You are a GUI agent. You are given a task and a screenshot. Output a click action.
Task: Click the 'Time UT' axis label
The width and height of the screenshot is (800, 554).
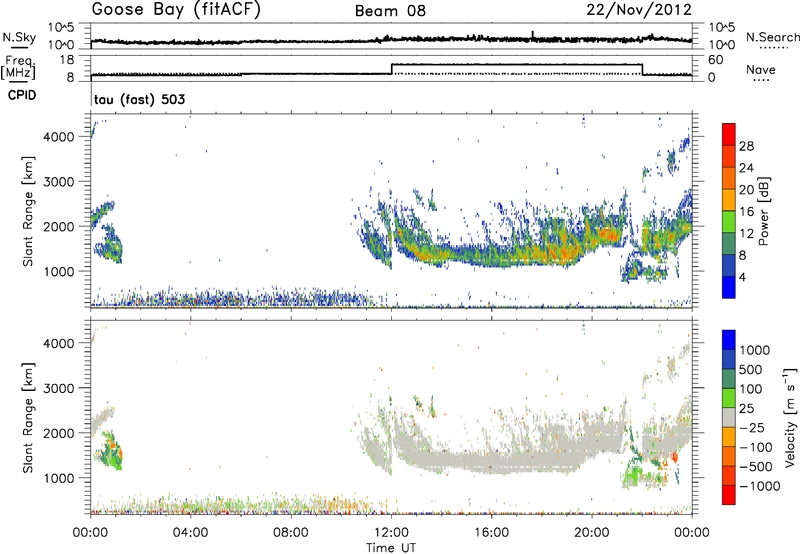[391, 548]
